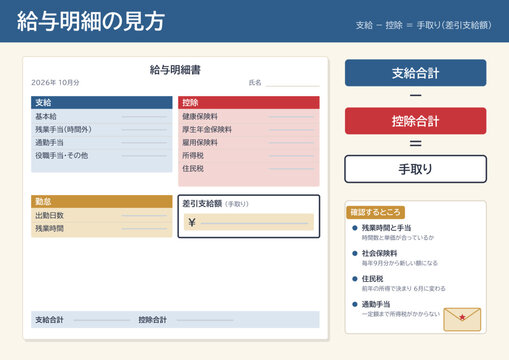509x360 pixels.
Task: Click the 厚生年金保険料 row
Action: coord(249,130)
